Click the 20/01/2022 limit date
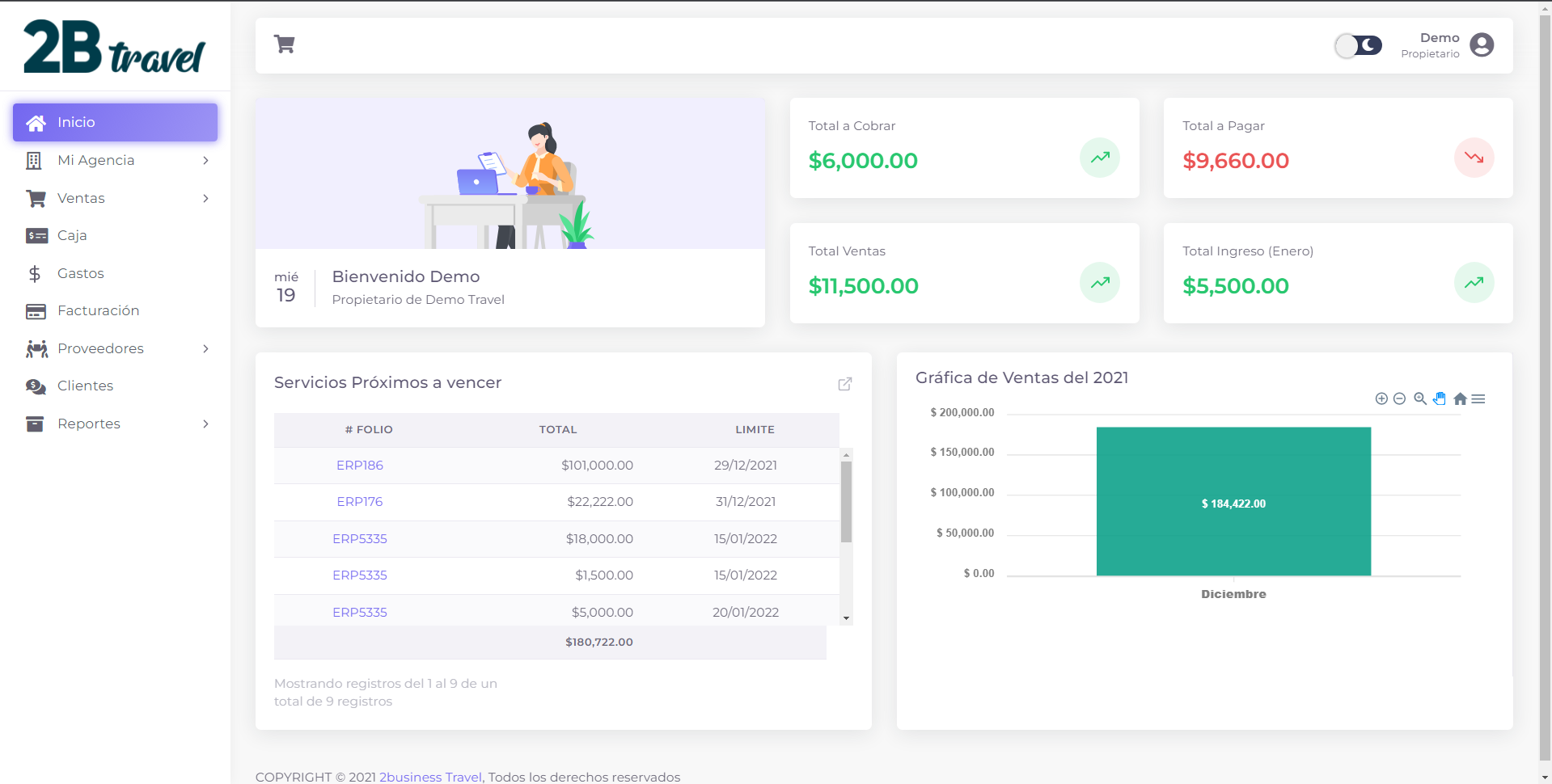 pos(746,613)
